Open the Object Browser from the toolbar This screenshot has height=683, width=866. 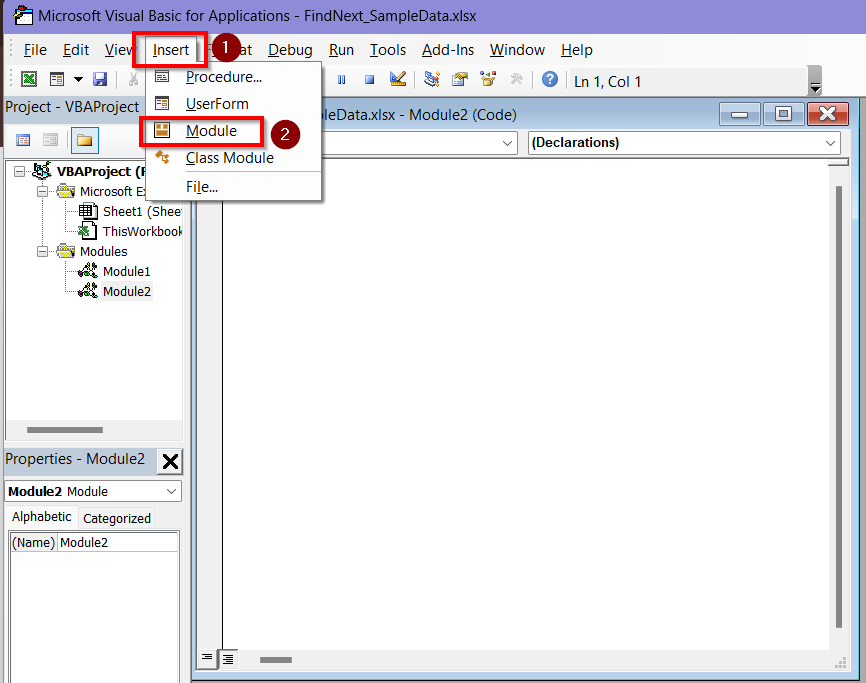point(487,81)
